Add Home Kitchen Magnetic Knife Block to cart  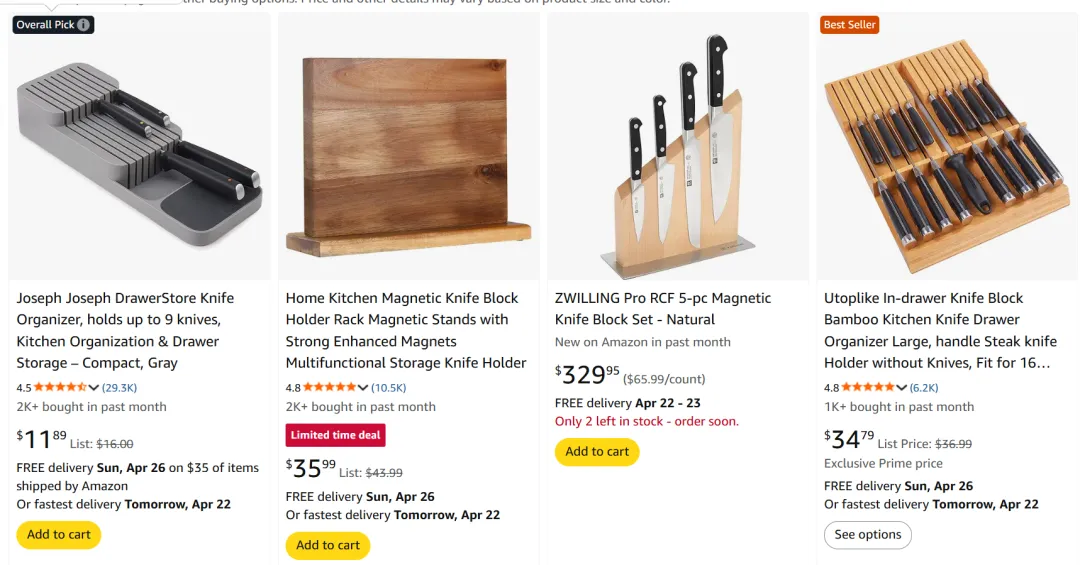pos(328,546)
